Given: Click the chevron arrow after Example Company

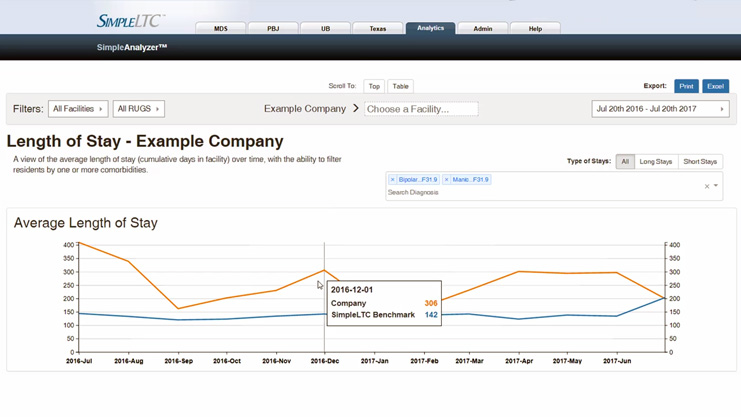Looking at the screenshot, I should pyautogui.click(x=355, y=108).
